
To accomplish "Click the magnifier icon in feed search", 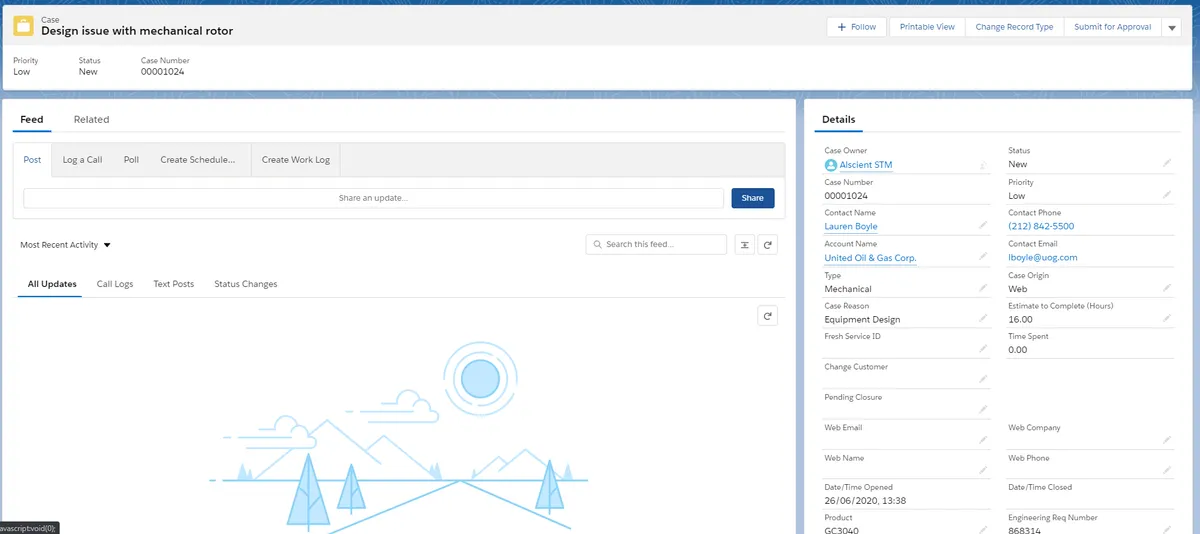I will tap(598, 244).
